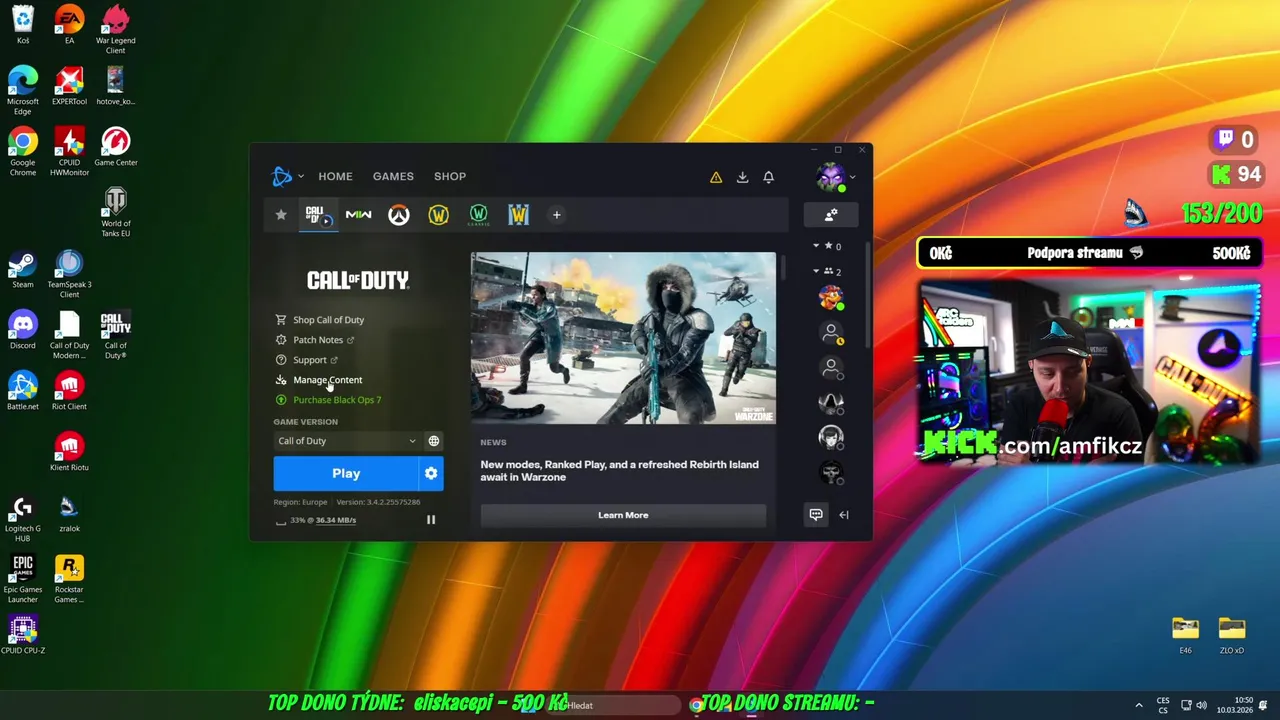Screen dimensions: 1280x720
Task: Click Purchase Black Ops 7
Action: coord(337,400)
